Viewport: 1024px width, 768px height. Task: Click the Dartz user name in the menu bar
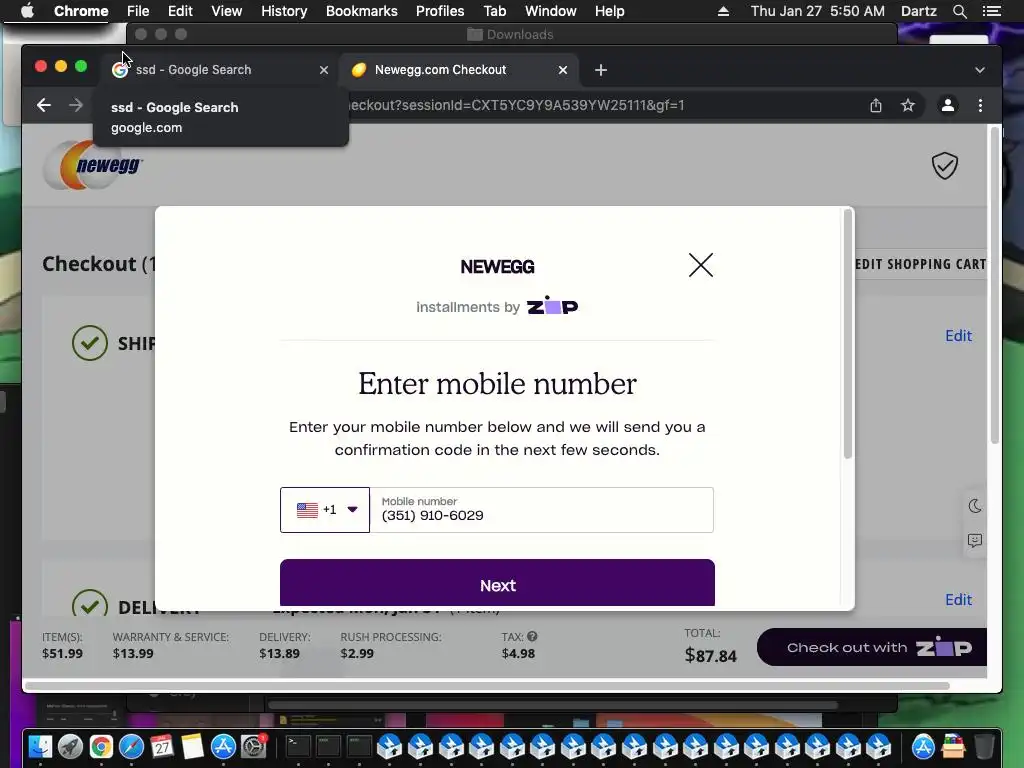pos(918,11)
